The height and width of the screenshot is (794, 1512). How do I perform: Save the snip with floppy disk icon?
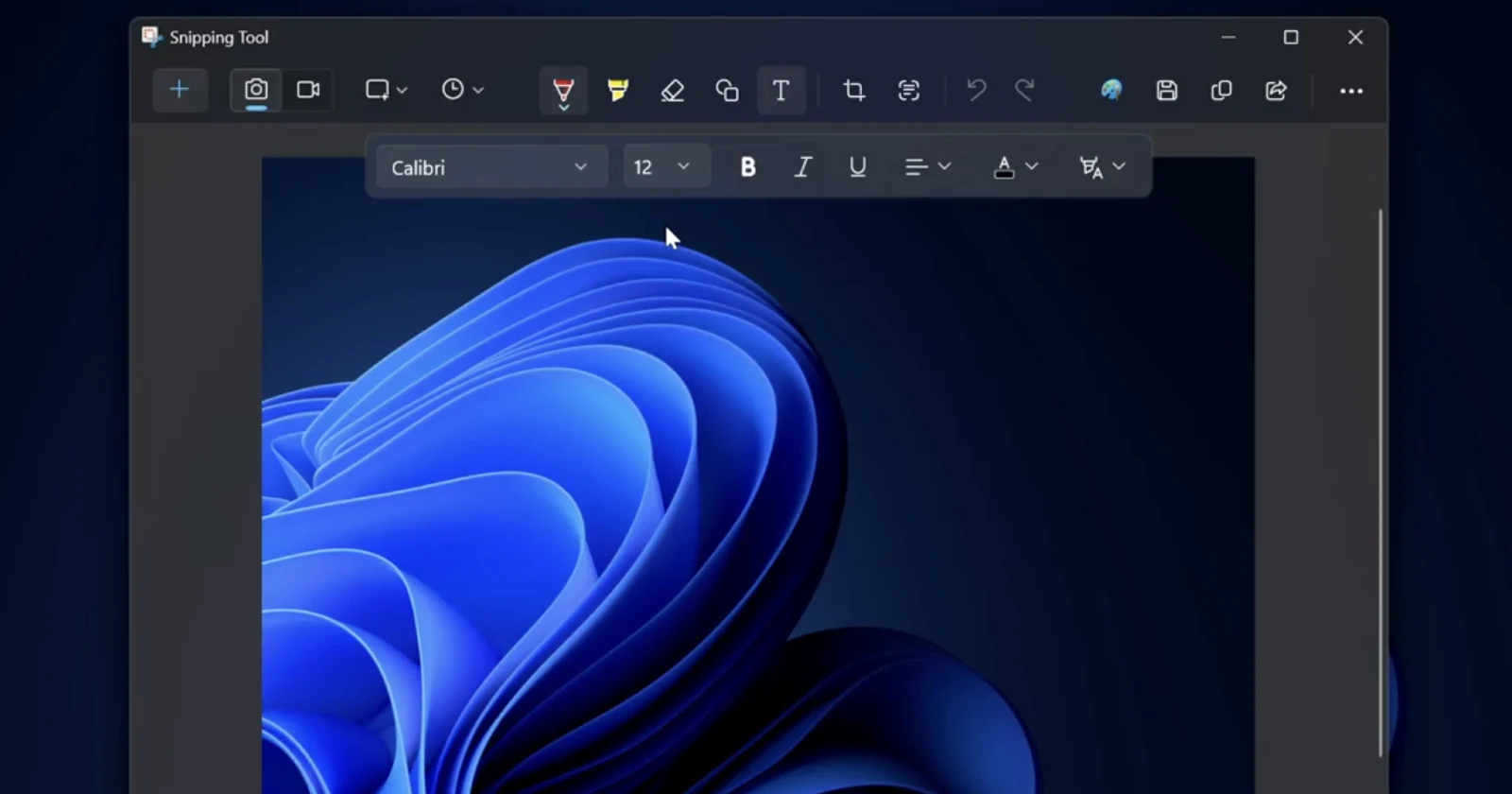pyautogui.click(x=1166, y=91)
